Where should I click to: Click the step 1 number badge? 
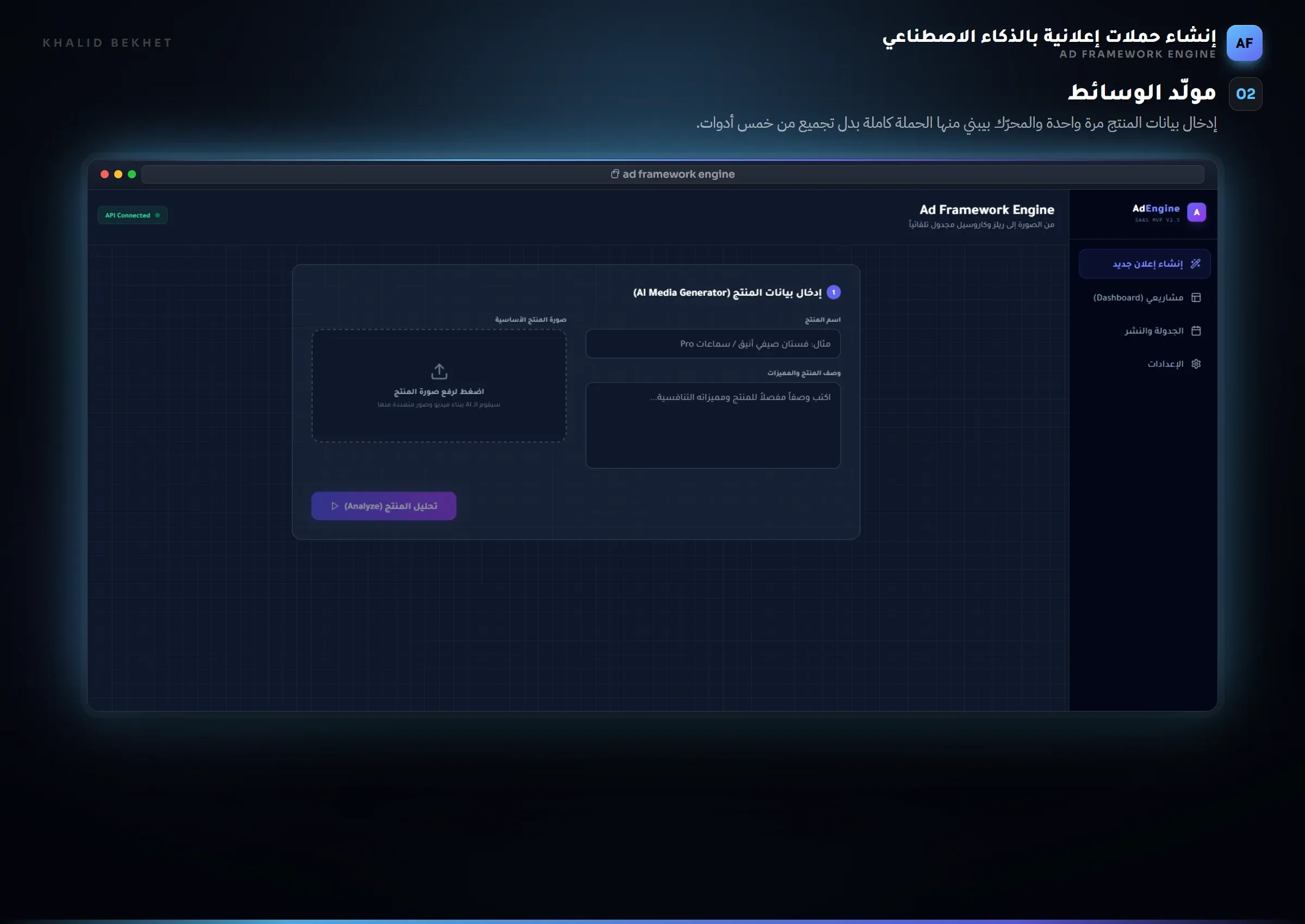click(833, 292)
